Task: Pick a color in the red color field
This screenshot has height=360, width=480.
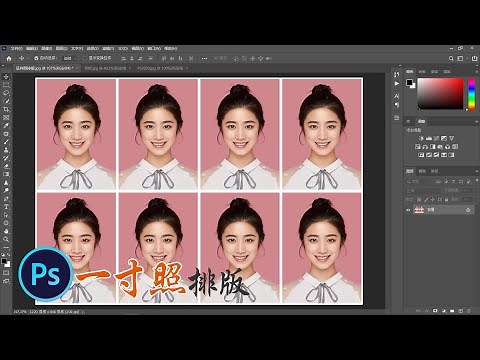Action: click(x=440, y=94)
